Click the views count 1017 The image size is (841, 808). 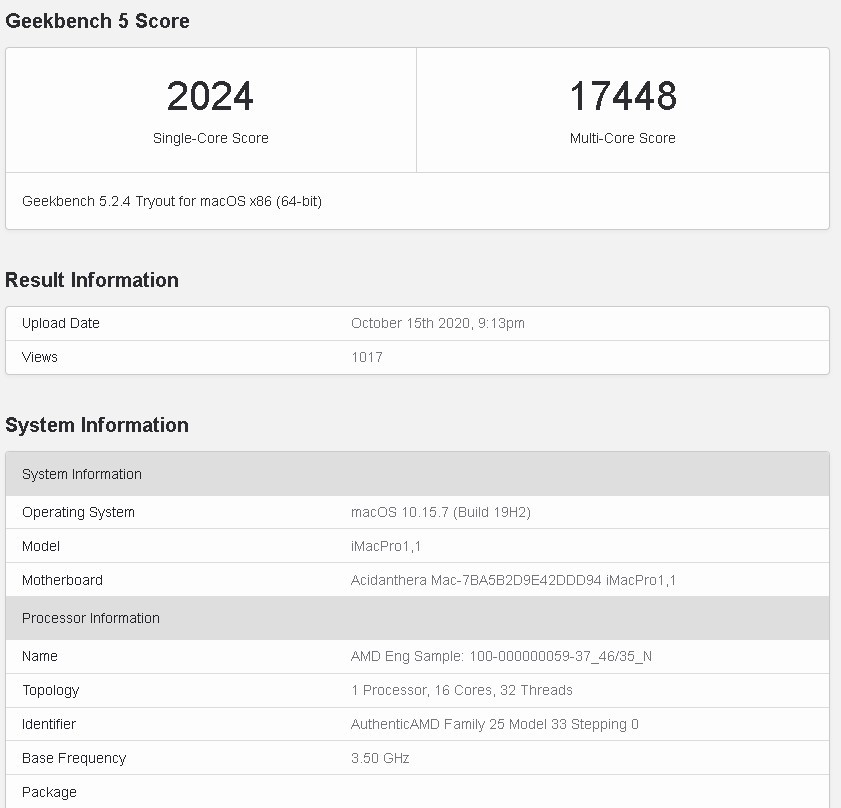(x=367, y=357)
